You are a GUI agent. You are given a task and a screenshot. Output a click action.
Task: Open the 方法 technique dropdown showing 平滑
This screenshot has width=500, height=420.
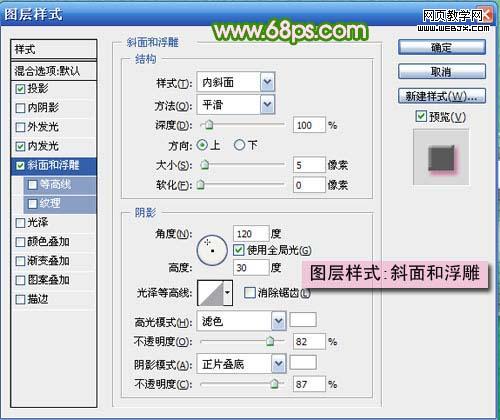click(236, 105)
